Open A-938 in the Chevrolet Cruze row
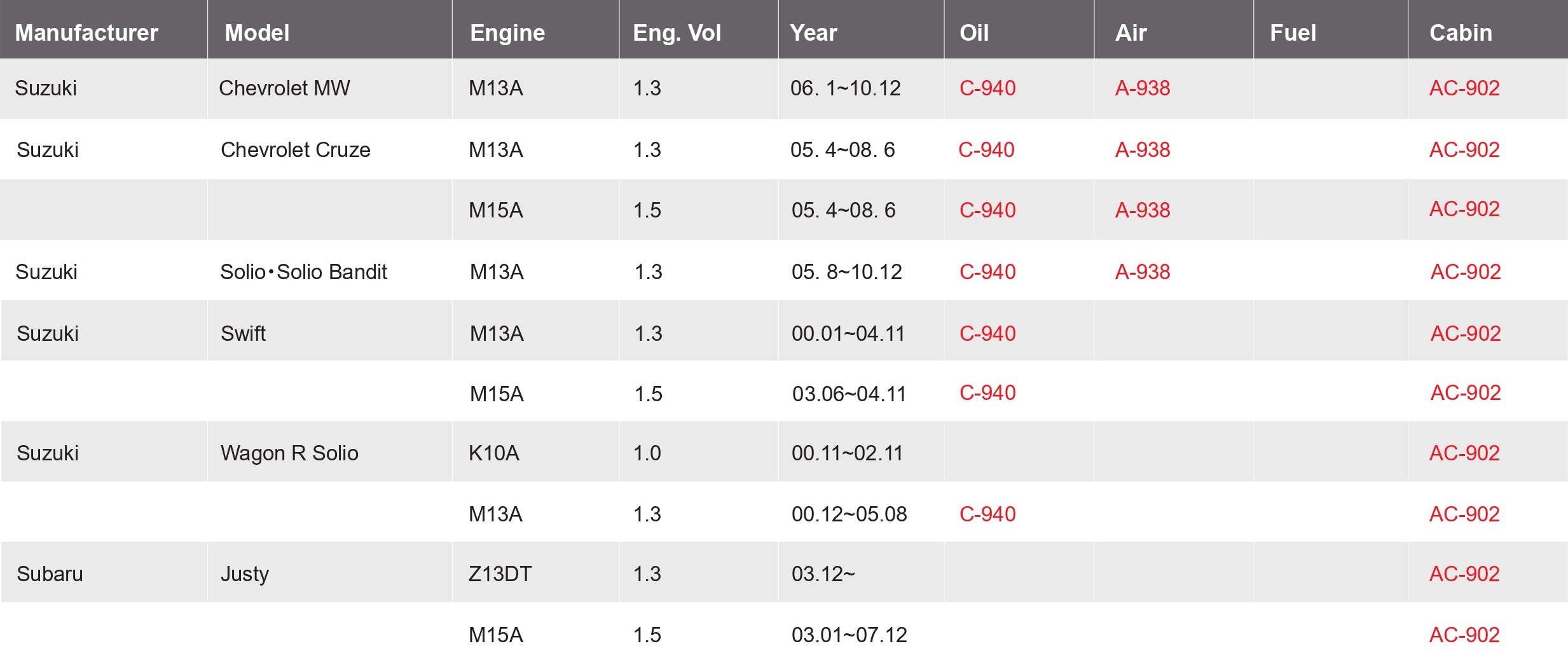 [x=1143, y=149]
